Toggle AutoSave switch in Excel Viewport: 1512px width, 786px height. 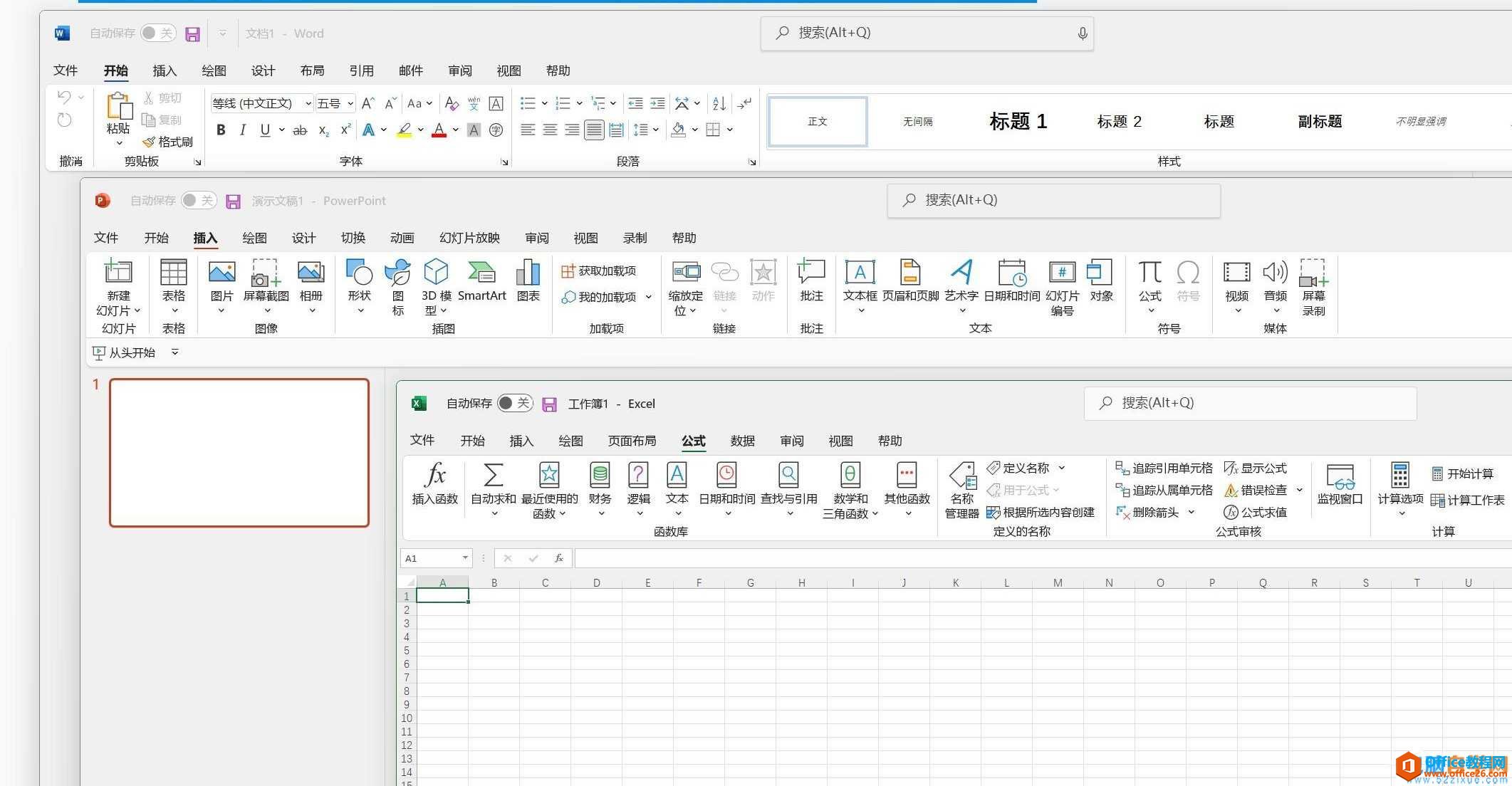(x=515, y=404)
